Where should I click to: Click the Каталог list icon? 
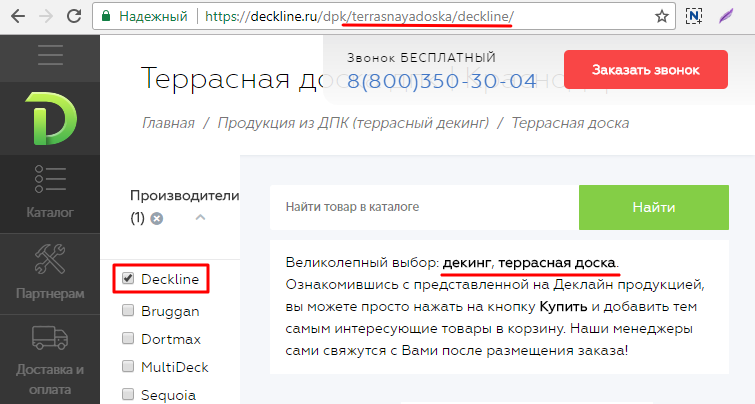point(50,179)
